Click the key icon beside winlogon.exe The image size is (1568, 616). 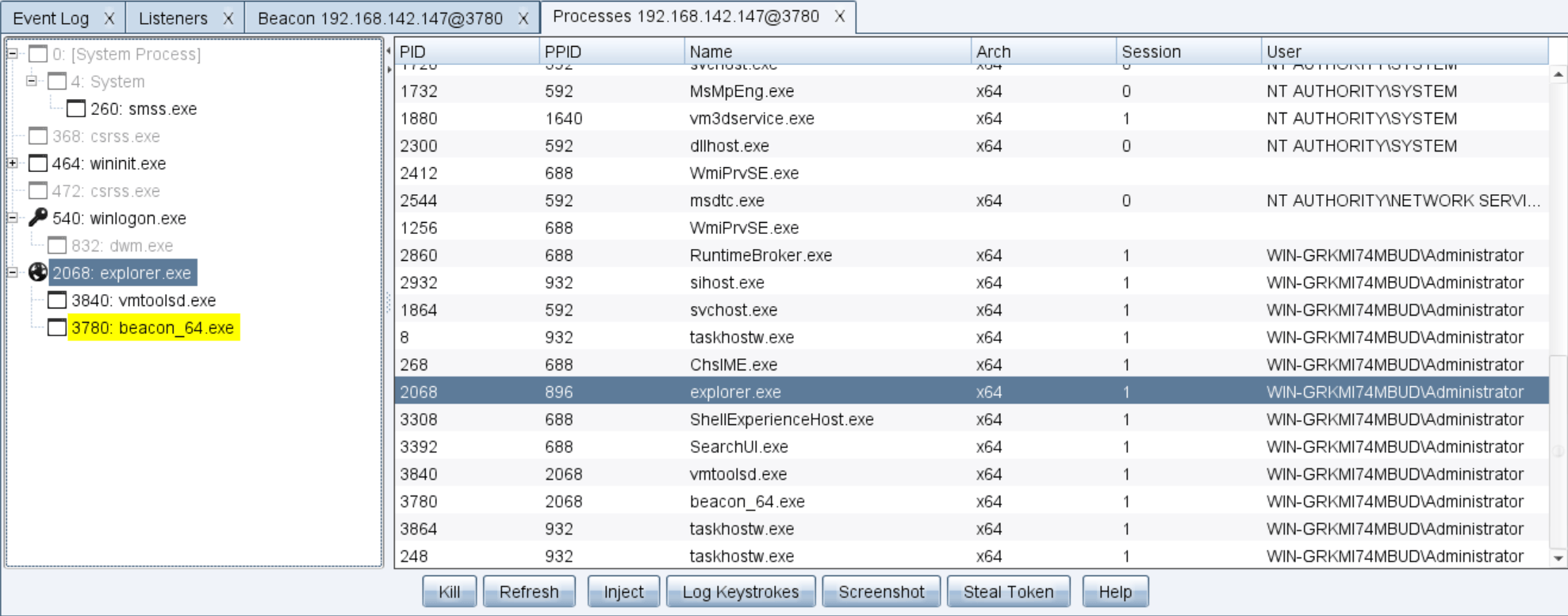point(37,218)
